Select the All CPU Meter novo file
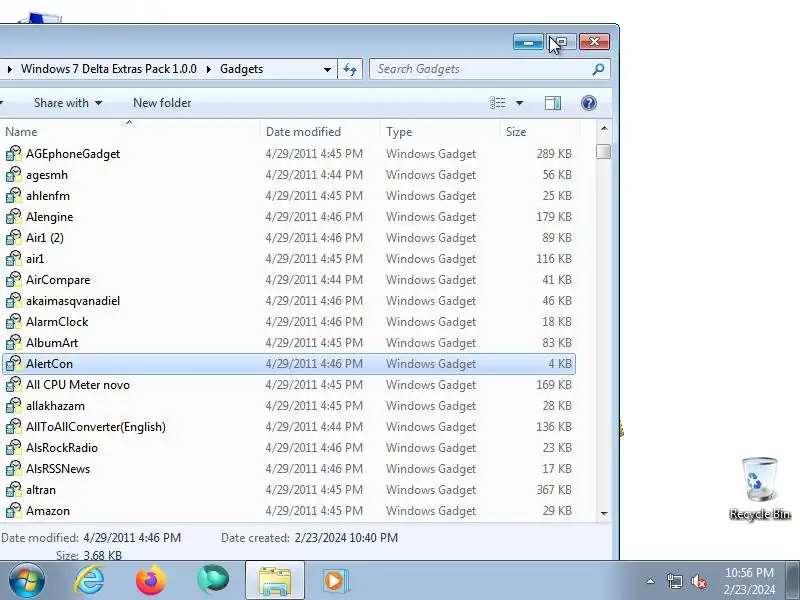The image size is (800, 600). tap(78, 385)
